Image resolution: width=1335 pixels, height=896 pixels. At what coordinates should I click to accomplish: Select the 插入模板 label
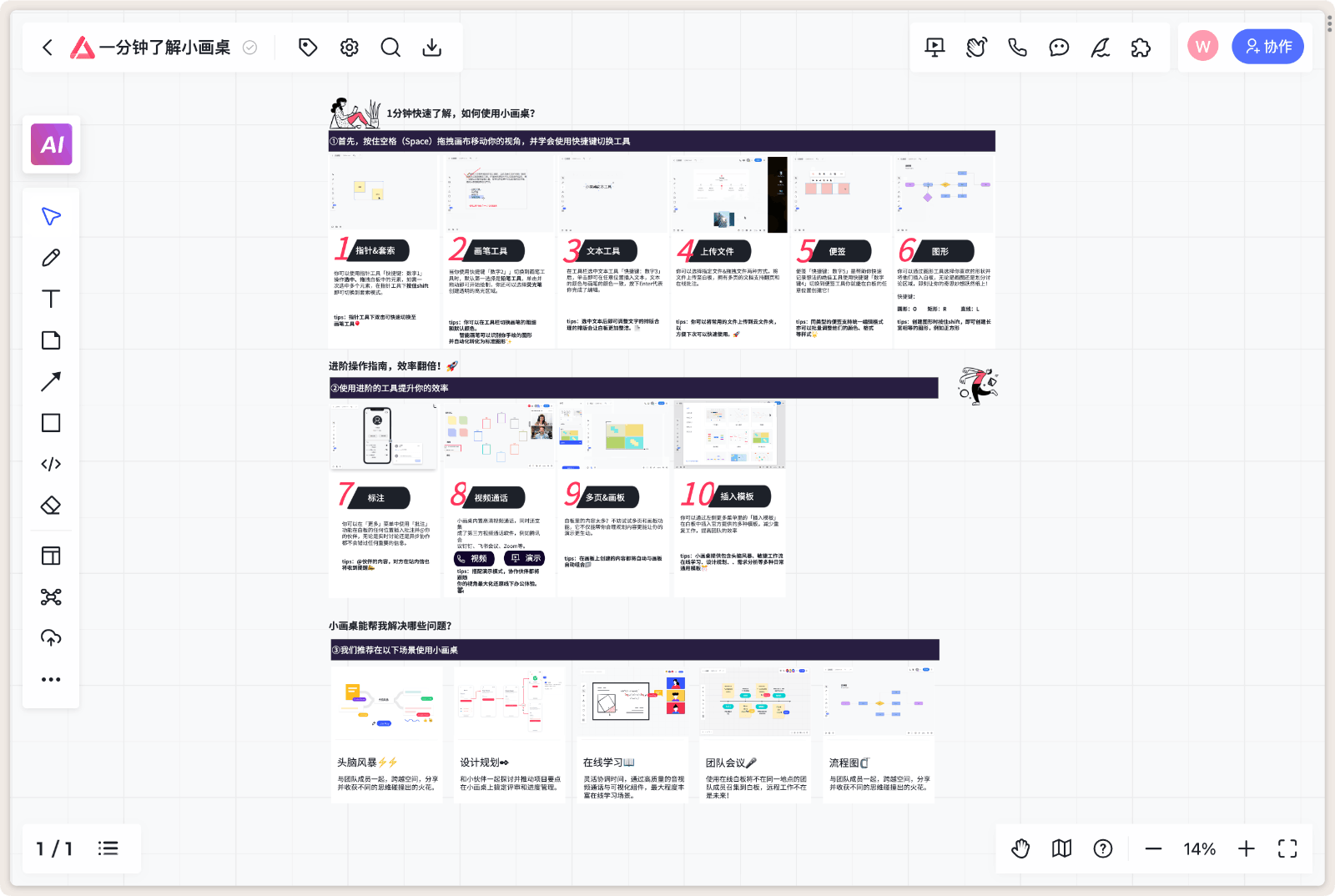coord(738,496)
